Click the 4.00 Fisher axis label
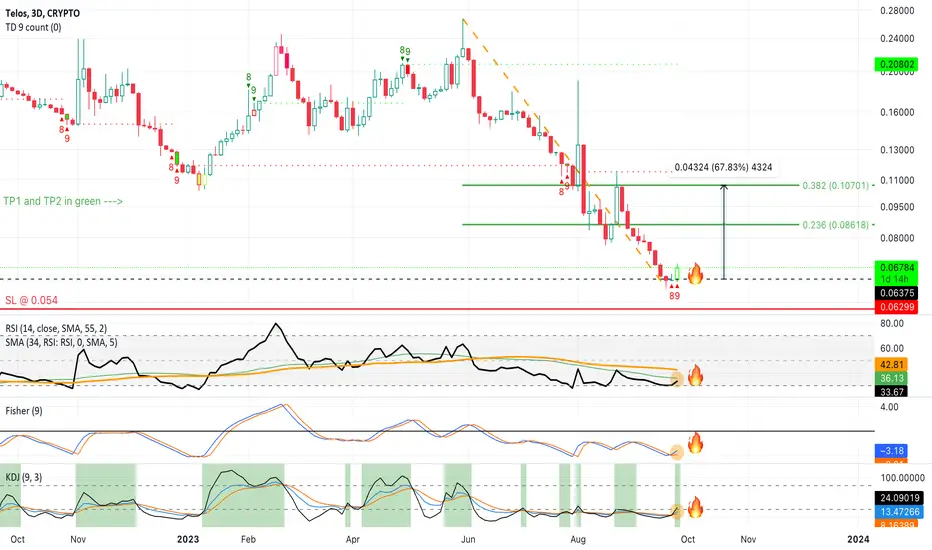Viewport: 932px width, 550px height. pyautogui.click(x=889, y=407)
